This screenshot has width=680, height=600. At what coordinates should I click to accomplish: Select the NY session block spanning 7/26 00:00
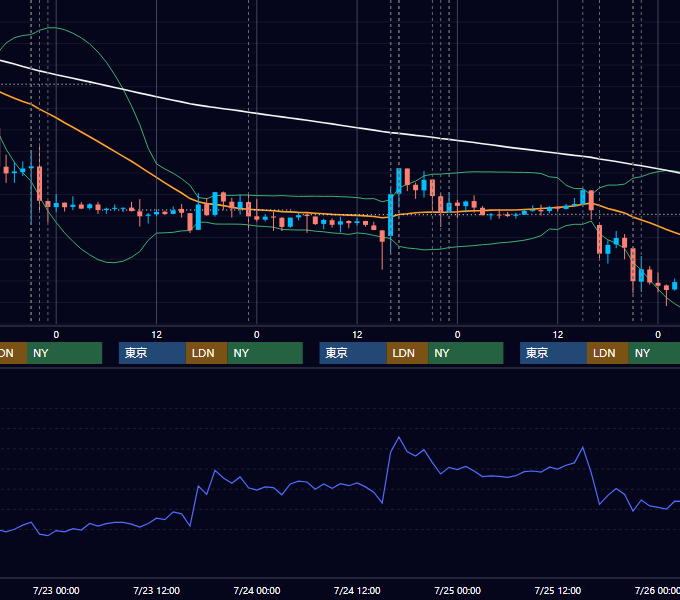(654, 353)
